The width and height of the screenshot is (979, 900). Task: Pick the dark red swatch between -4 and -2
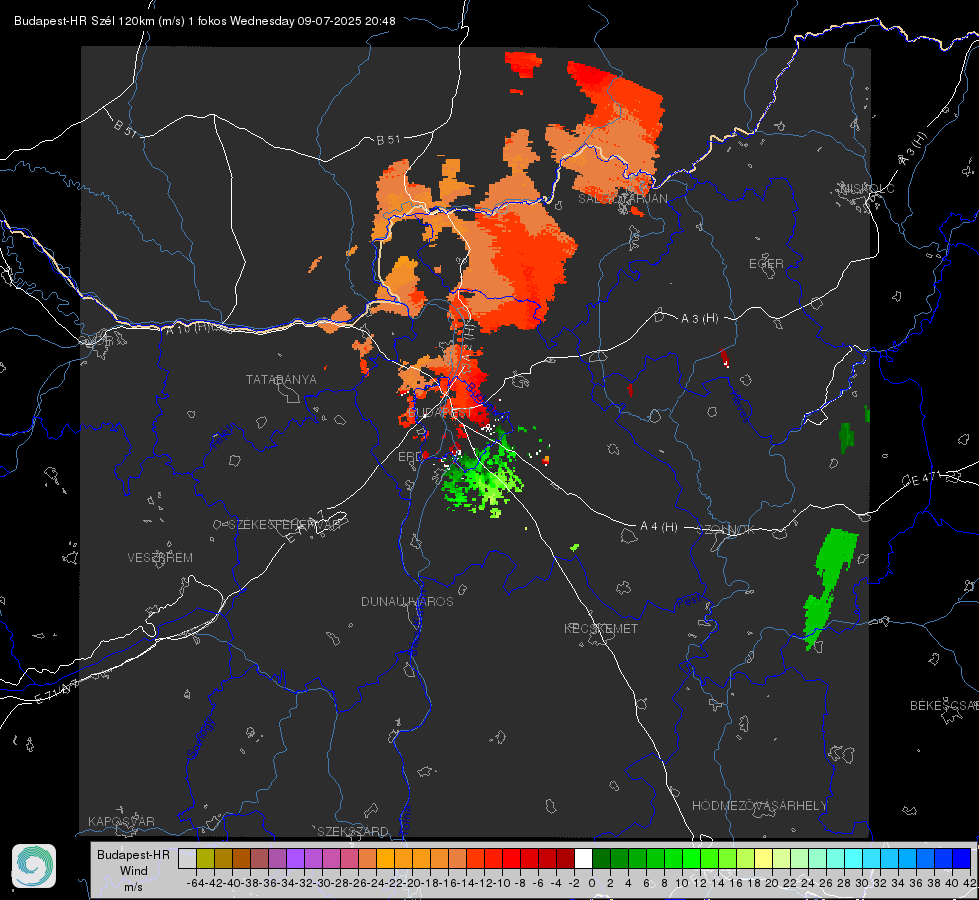[x=565, y=858]
